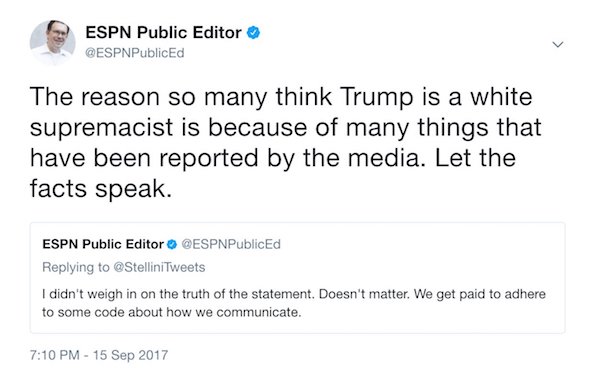Visit the @ESPNPublicEd handle under the author name
This screenshot has width=600, height=374.
pyautogui.click(x=135, y=53)
